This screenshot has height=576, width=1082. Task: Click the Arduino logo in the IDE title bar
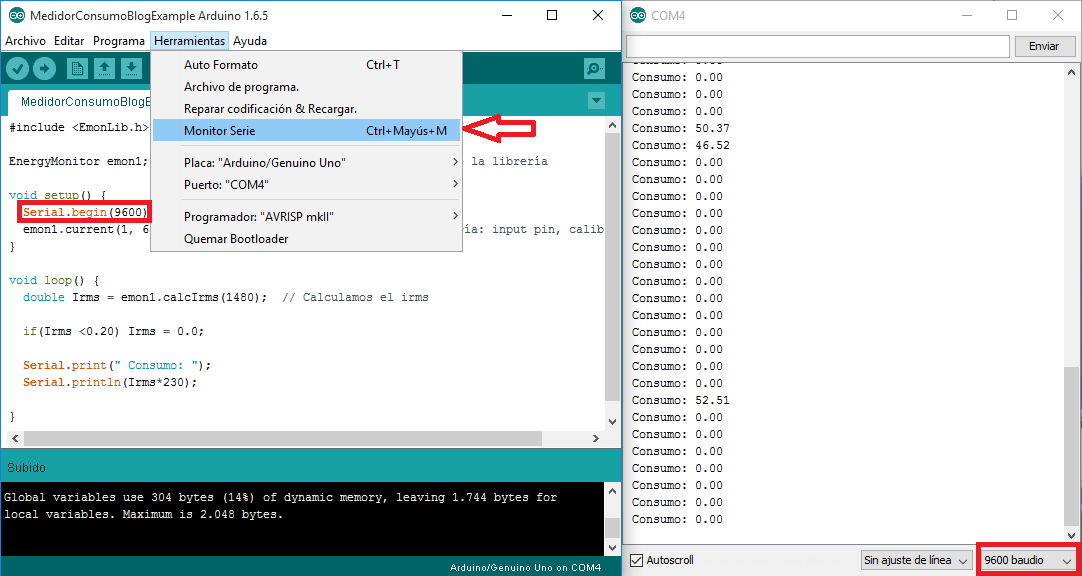click(x=16, y=15)
